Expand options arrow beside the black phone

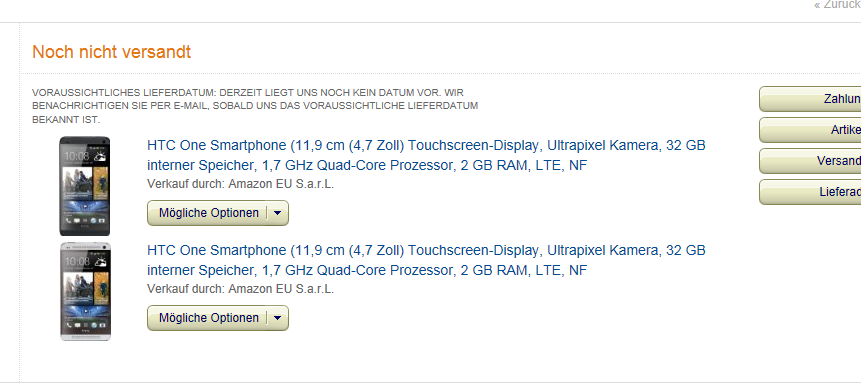pyautogui.click(x=278, y=213)
